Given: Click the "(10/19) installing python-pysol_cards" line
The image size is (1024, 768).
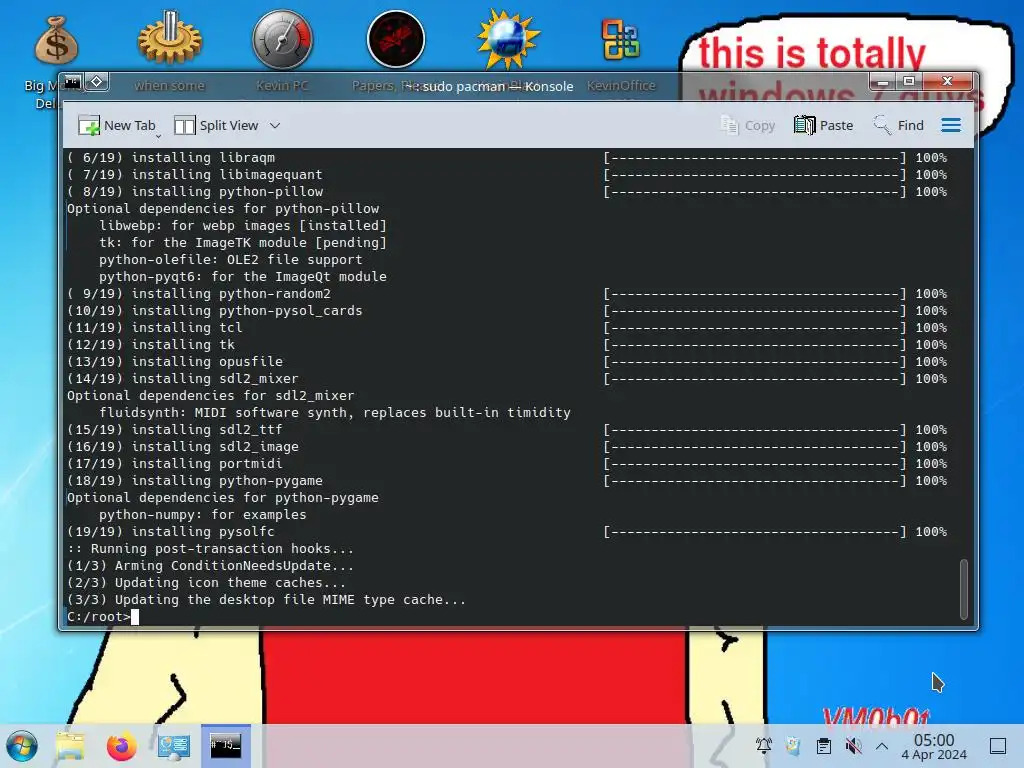Looking at the screenshot, I should (214, 310).
